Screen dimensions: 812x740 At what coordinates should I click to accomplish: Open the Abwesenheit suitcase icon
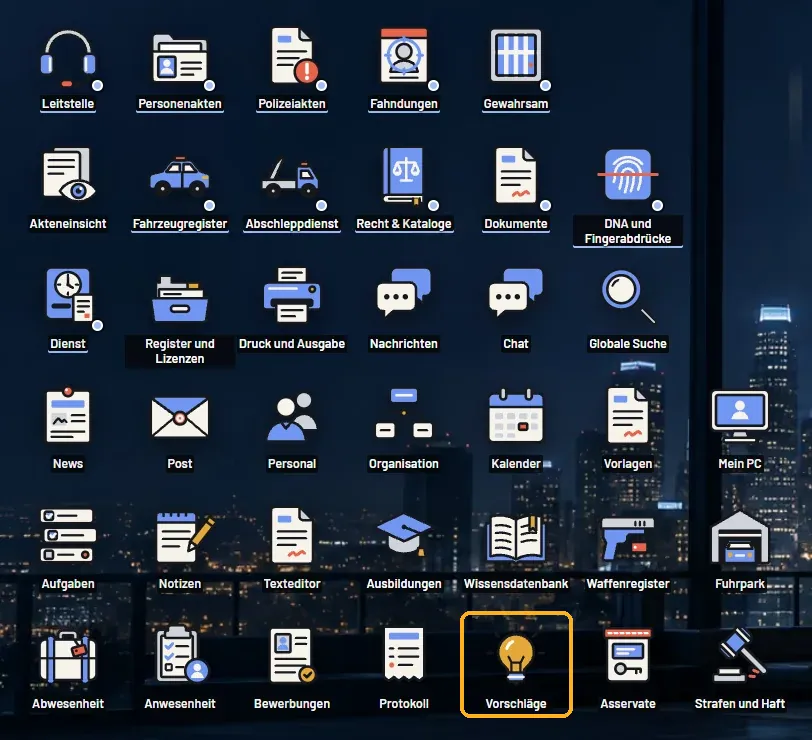pos(68,657)
